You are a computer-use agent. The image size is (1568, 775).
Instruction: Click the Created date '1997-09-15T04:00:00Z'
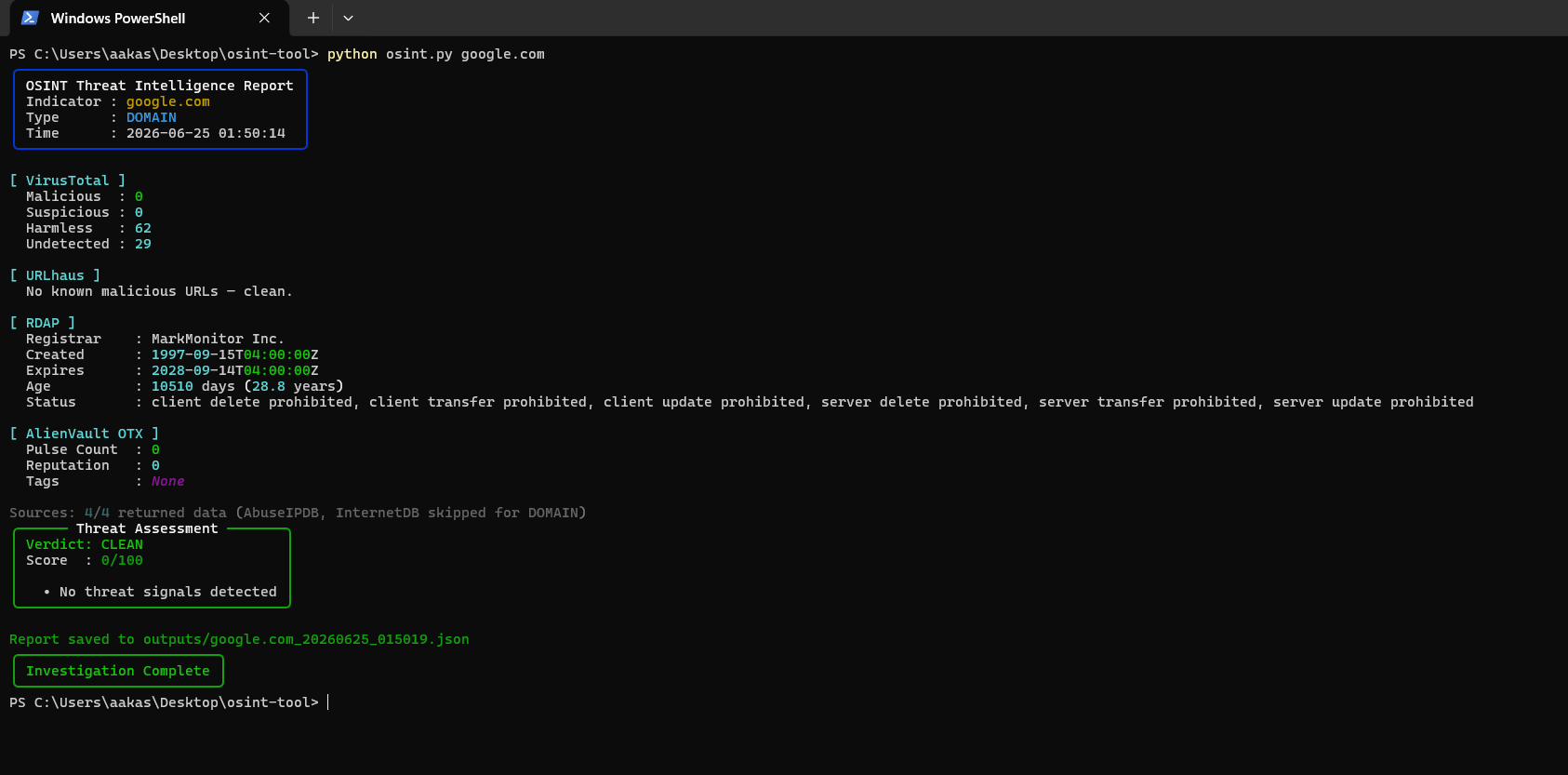coord(235,354)
